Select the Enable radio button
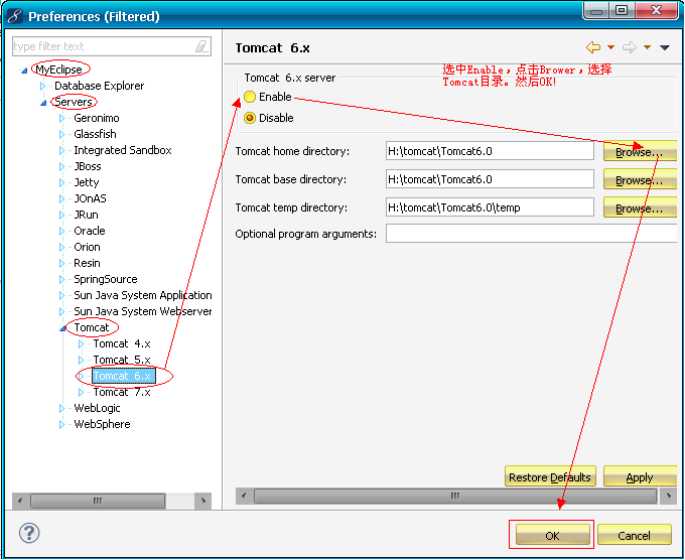Screen dimensions: 685x560 (x=249, y=97)
